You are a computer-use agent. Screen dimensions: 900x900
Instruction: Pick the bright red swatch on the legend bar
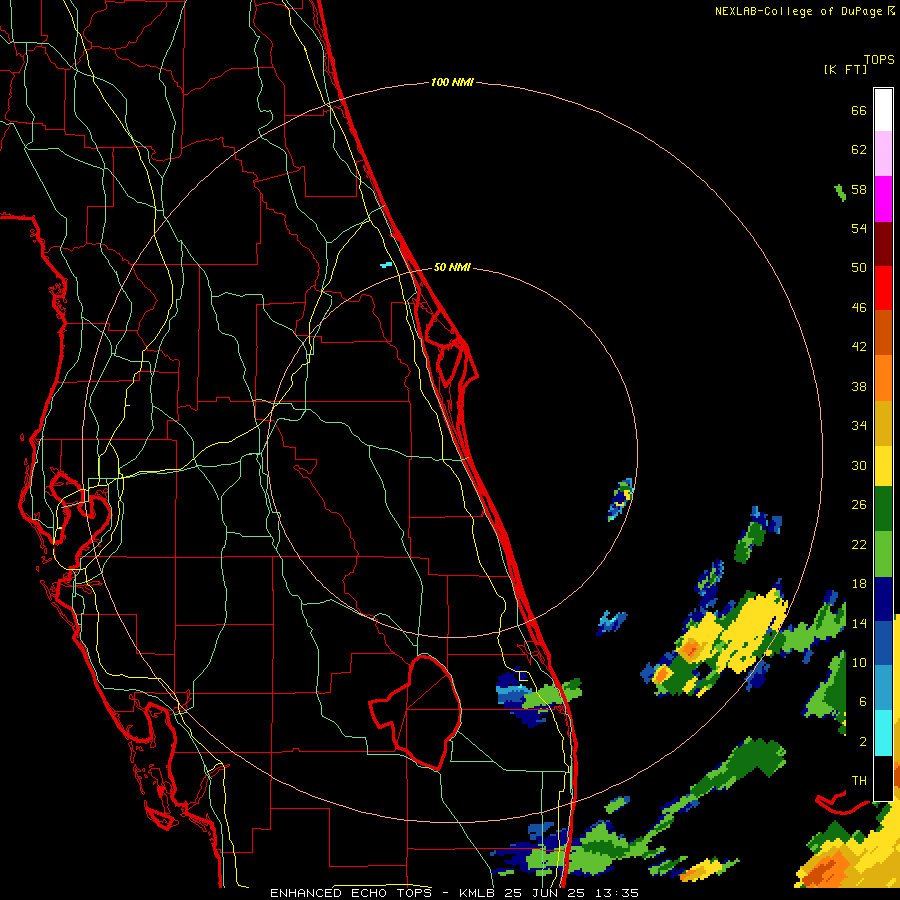tap(883, 289)
